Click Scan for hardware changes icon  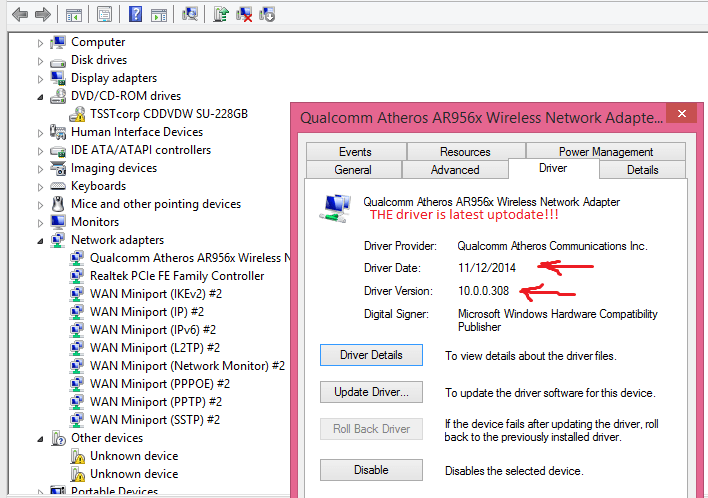point(189,15)
